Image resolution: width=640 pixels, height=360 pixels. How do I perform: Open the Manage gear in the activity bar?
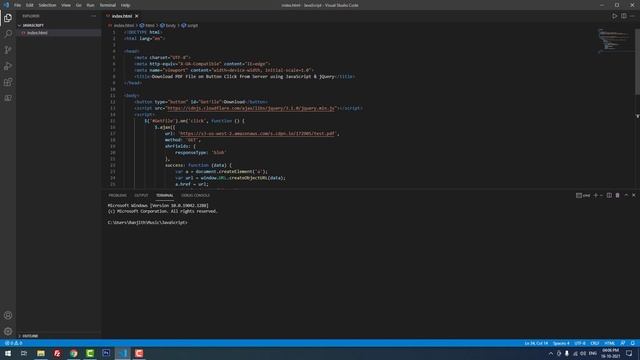8,331
